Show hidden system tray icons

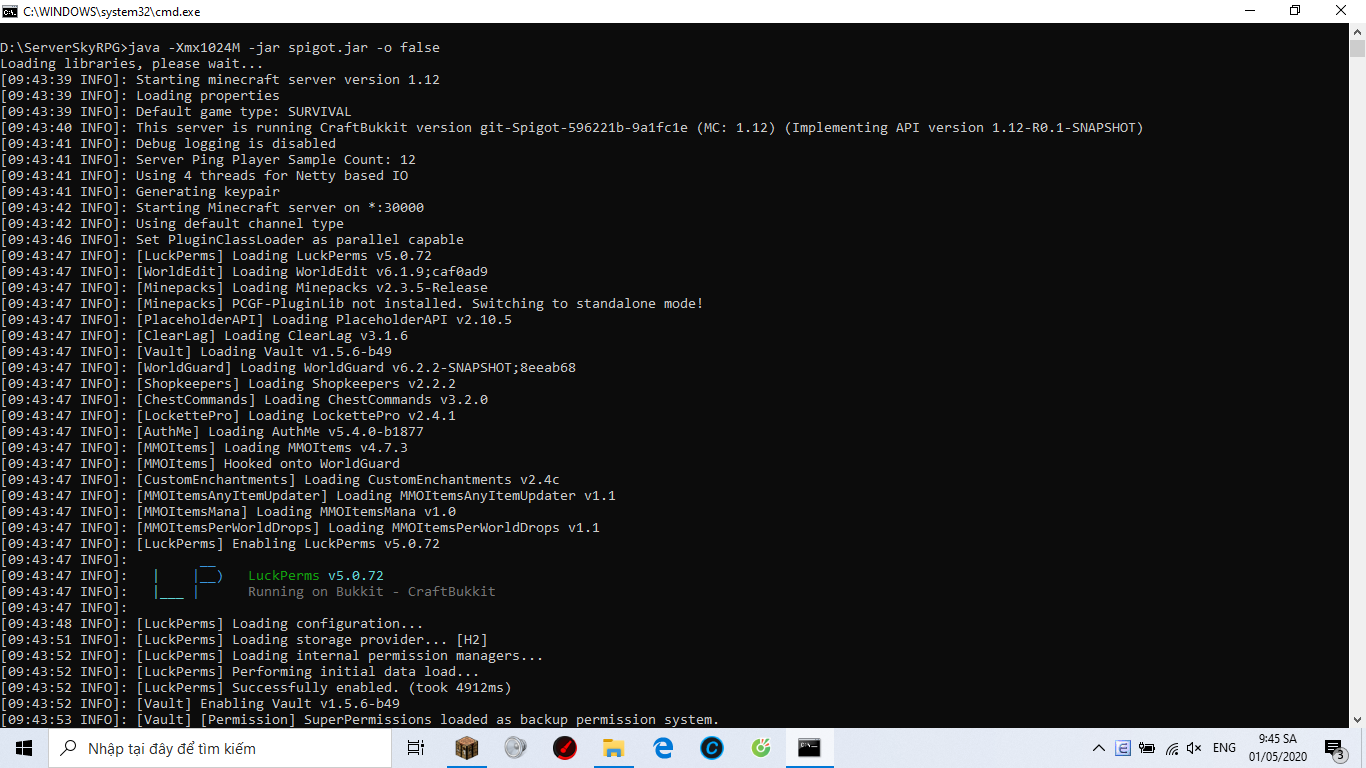(x=1099, y=748)
